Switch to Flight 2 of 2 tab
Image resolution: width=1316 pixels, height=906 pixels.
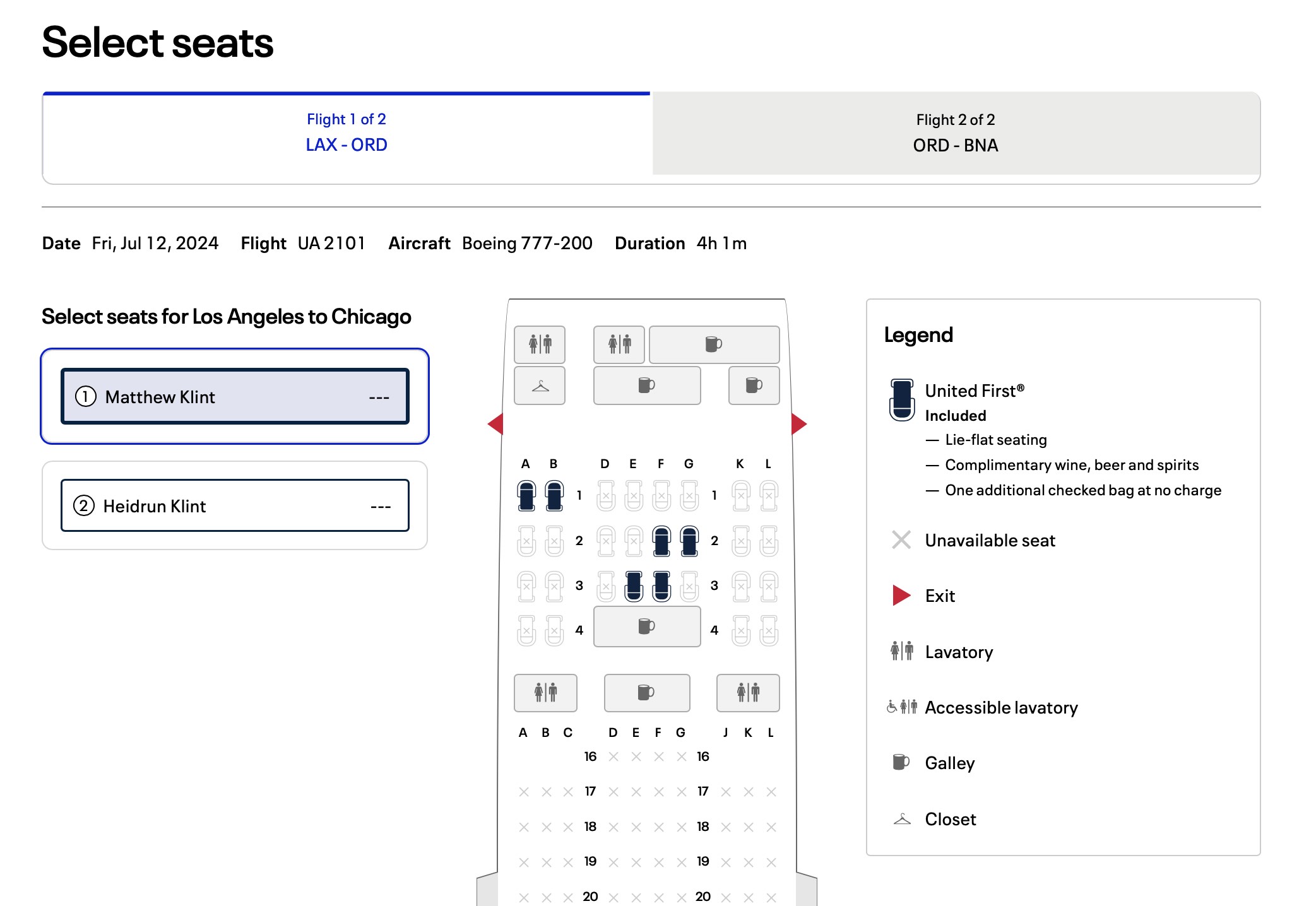[956, 133]
